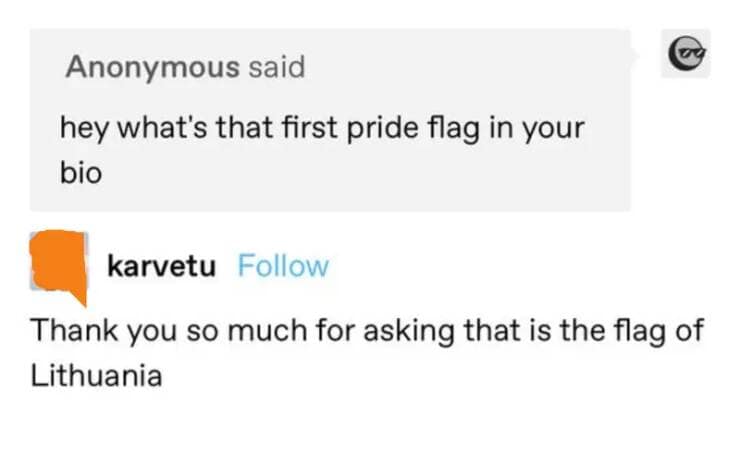Click the word "bio" in the ask
Screen dimensions: 740x465
pyautogui.click(x=81, y=171)
